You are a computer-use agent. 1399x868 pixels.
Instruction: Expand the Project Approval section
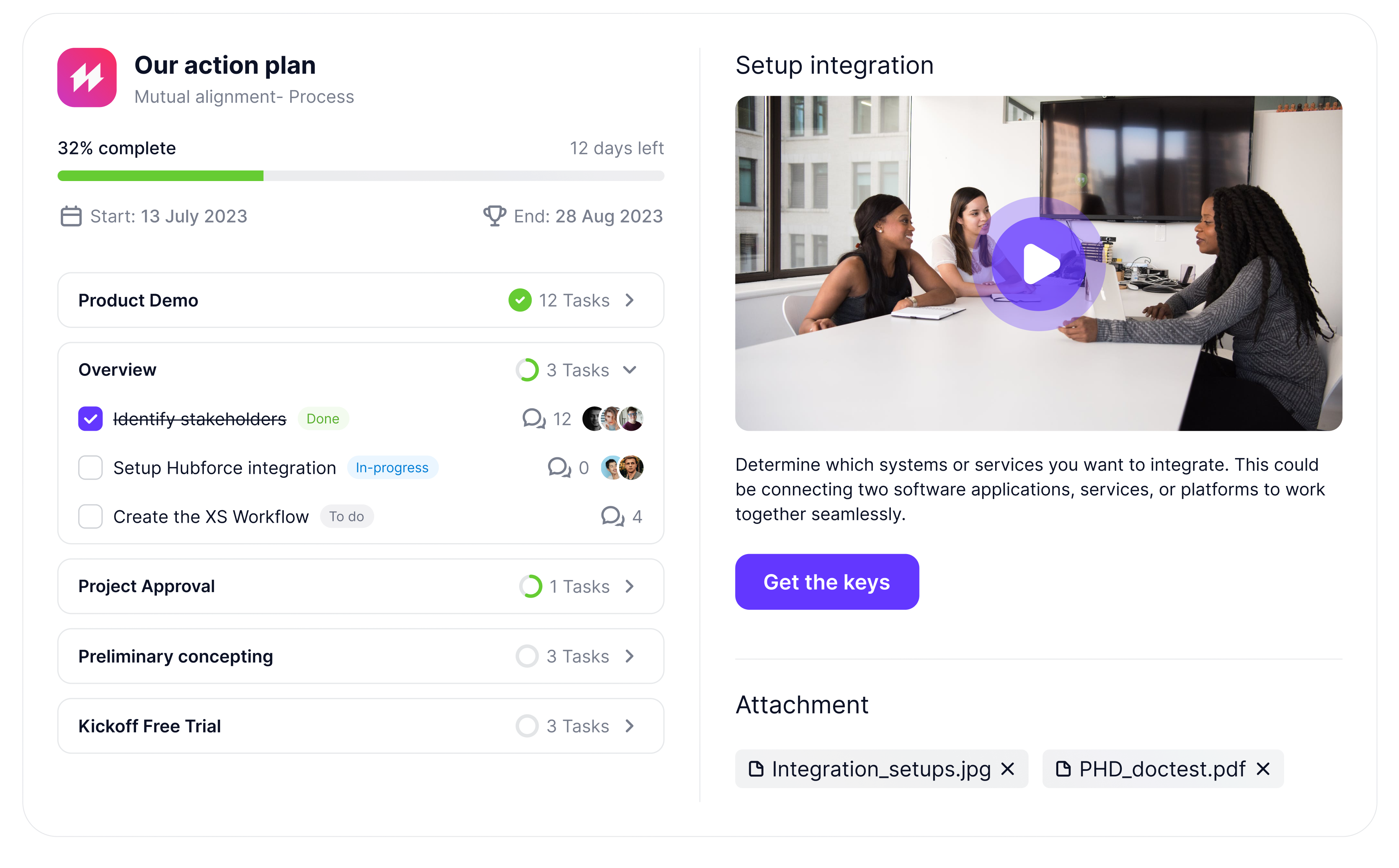click(x=630, y=587)
